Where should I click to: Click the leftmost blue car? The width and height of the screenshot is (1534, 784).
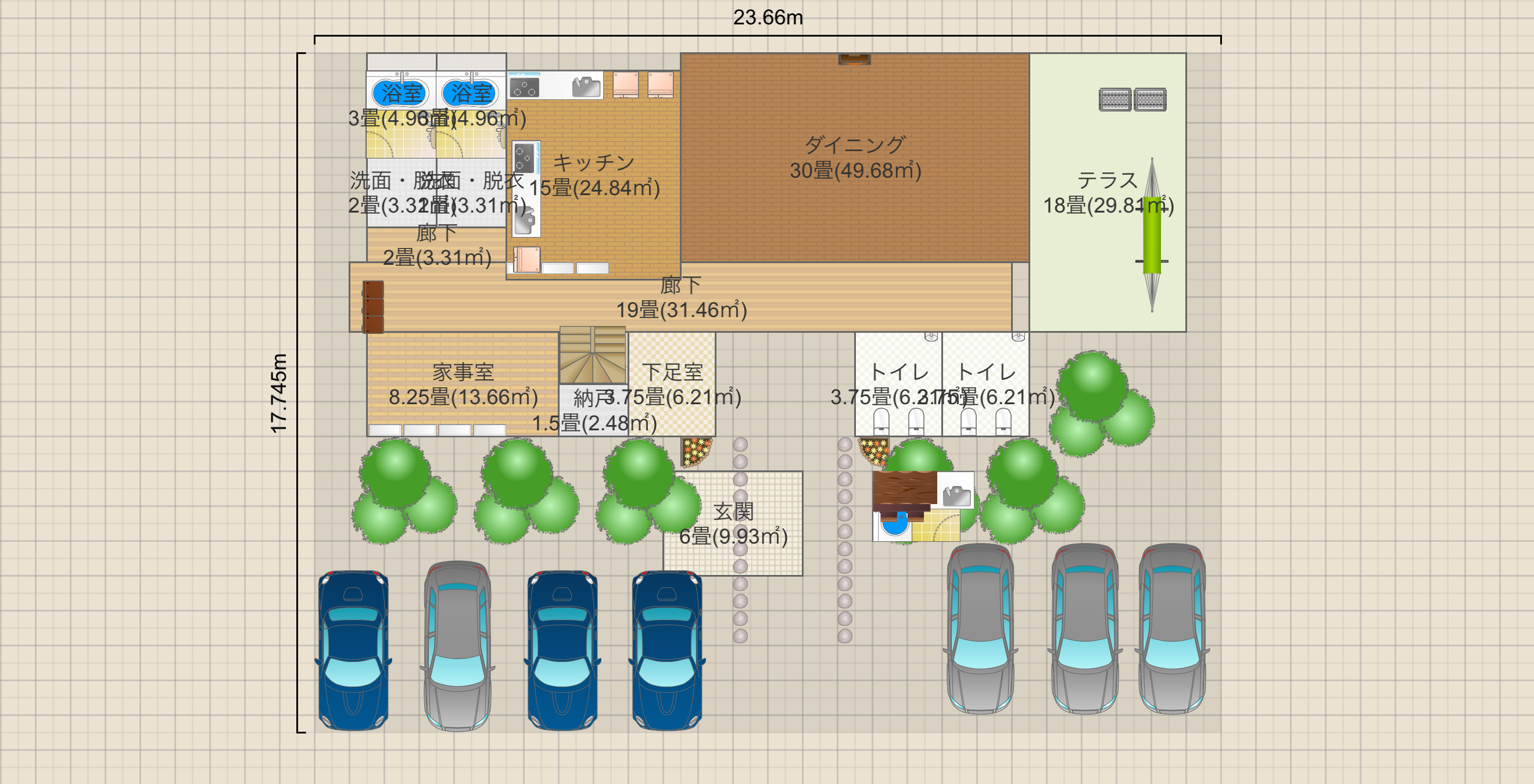click(353, 650)
